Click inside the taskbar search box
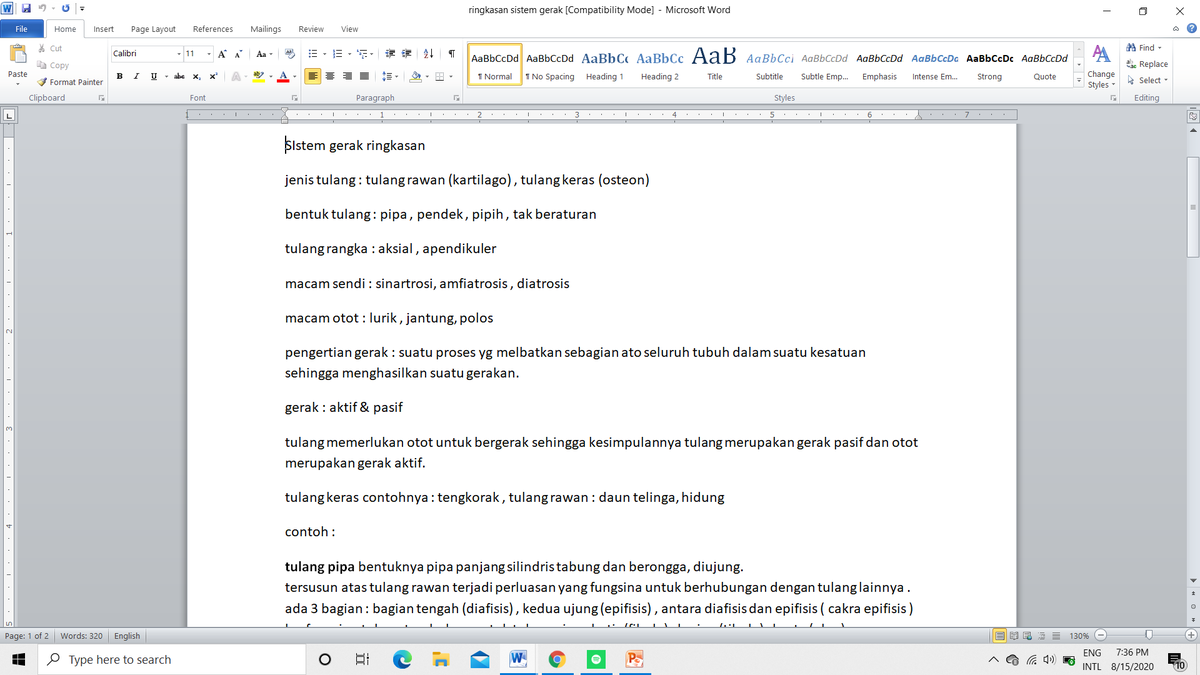This screenshot has height=675, width=1200. 170,659
